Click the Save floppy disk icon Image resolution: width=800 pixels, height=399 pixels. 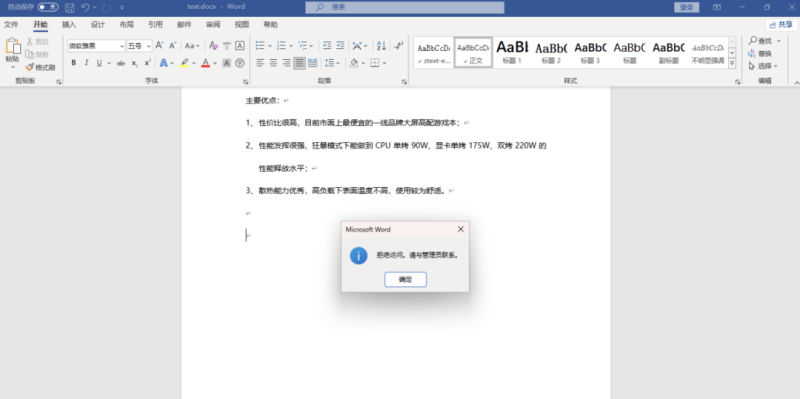[70, 7]
